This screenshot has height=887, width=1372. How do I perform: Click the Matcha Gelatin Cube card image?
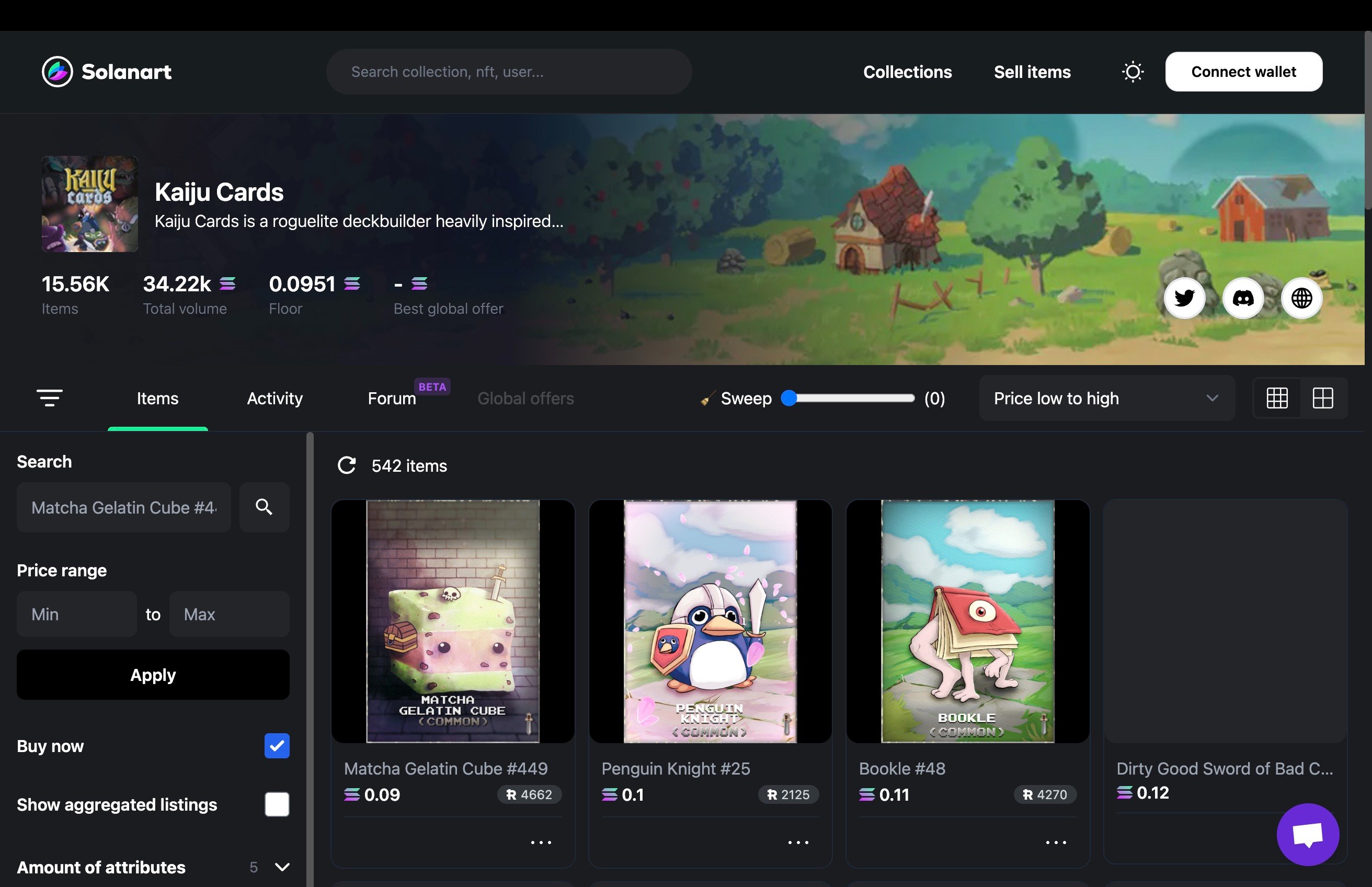[x=452, y=621]
